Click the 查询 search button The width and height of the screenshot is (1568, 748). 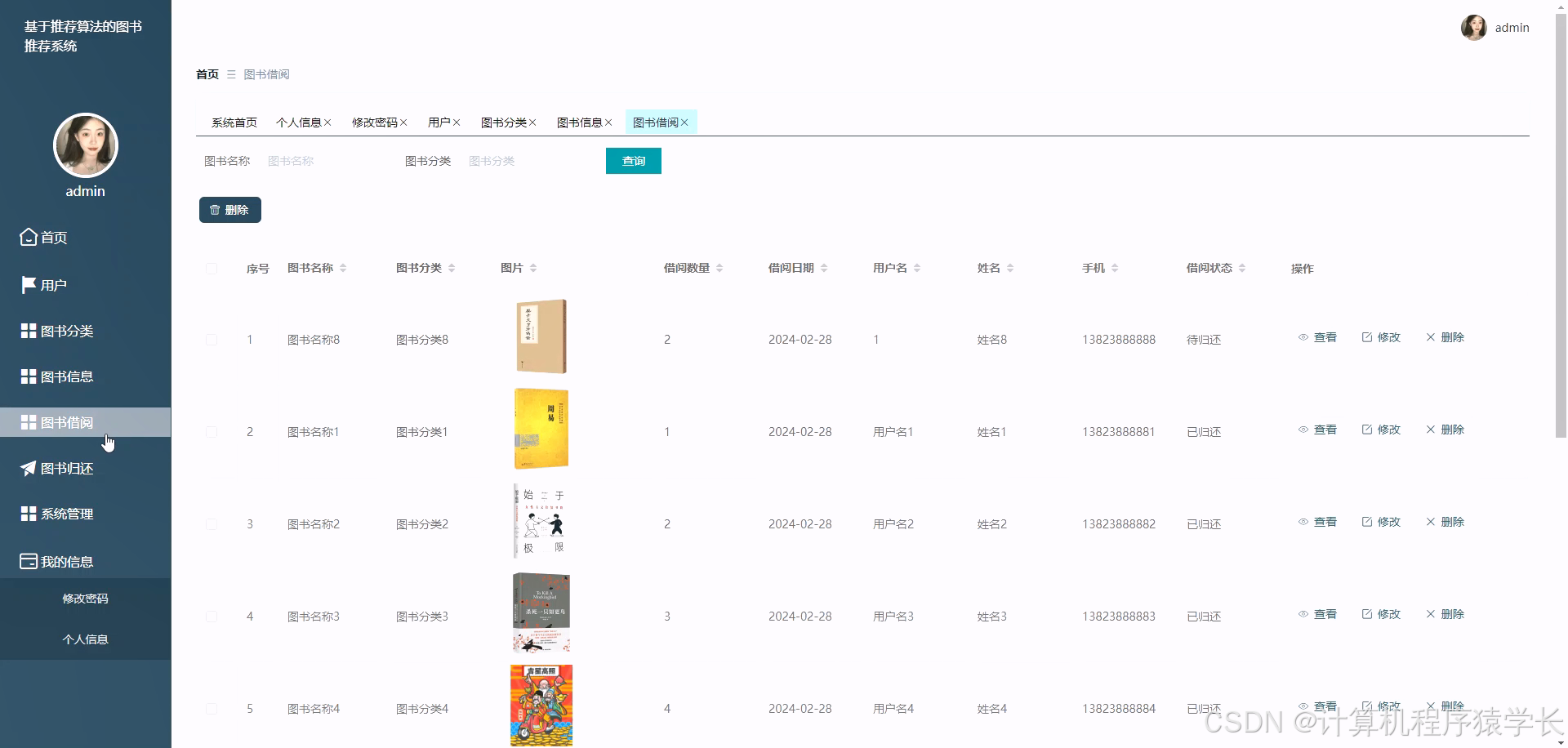[633, 161]
